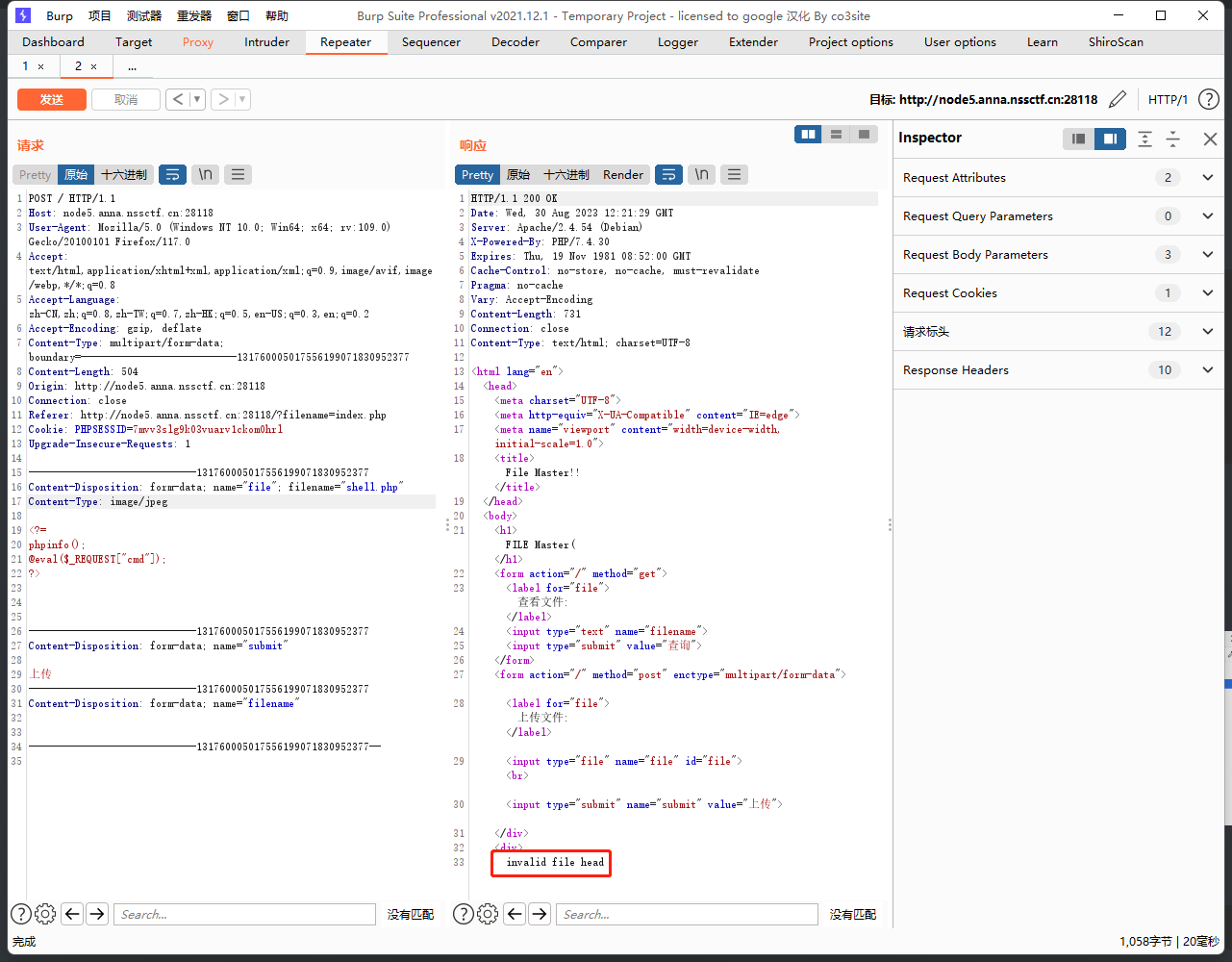Viewport: 1232px width, 962px height.
Task: Focus the response search field
Action: [687, 914]
